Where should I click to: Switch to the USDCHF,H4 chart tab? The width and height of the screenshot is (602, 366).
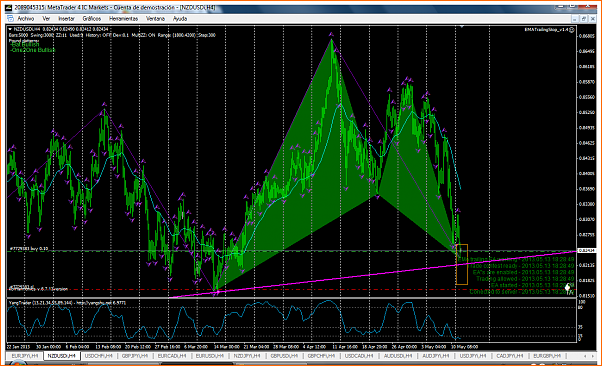[x=99, y=356]
